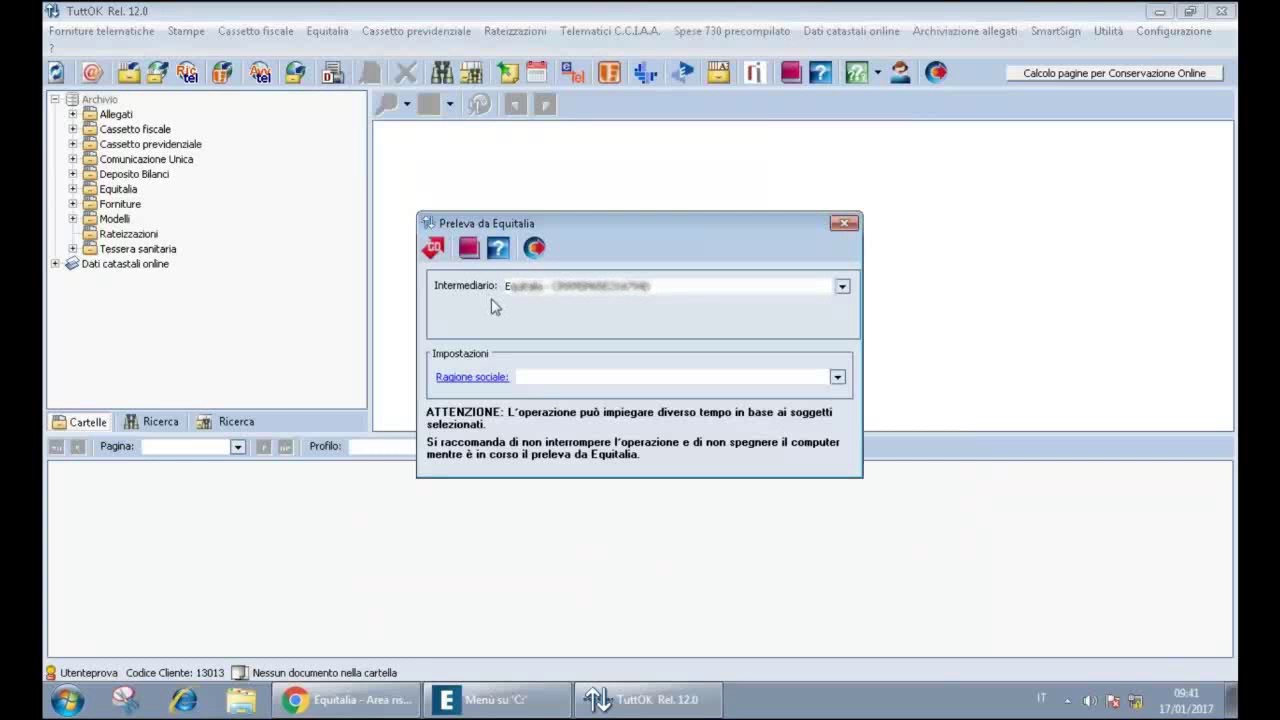The height and width of the screenshot is (720, 1280).
Task: Click the Ragione sociale input field
Action: pos(672,377)
